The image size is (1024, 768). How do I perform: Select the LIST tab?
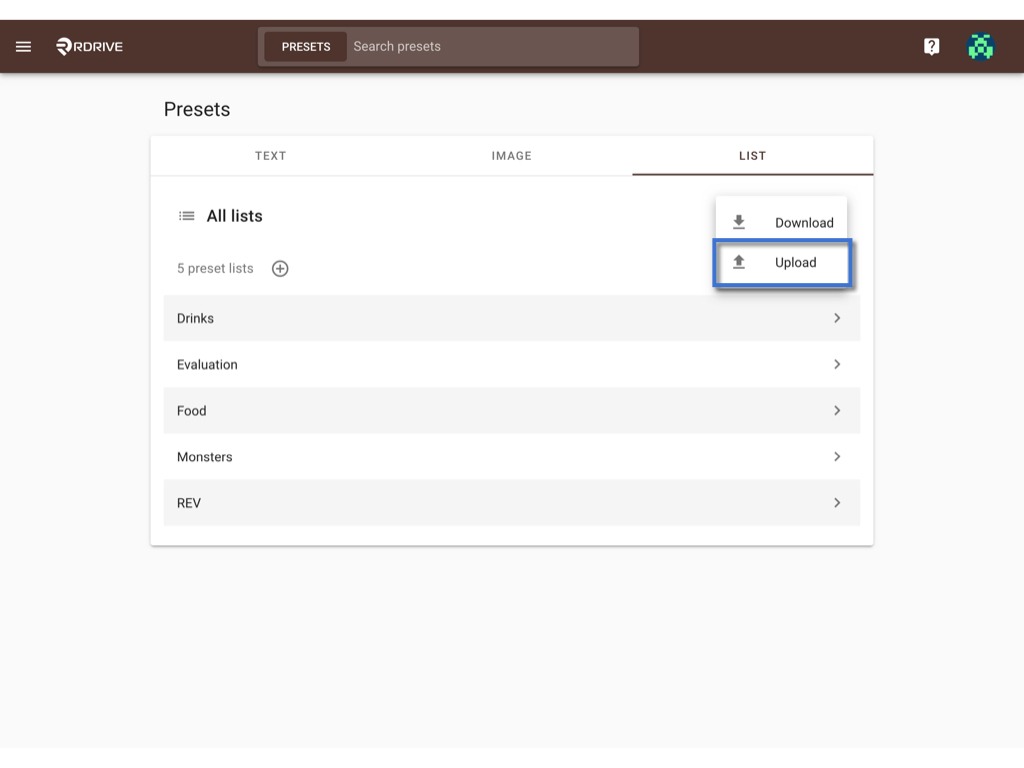[x=752, y=156]
